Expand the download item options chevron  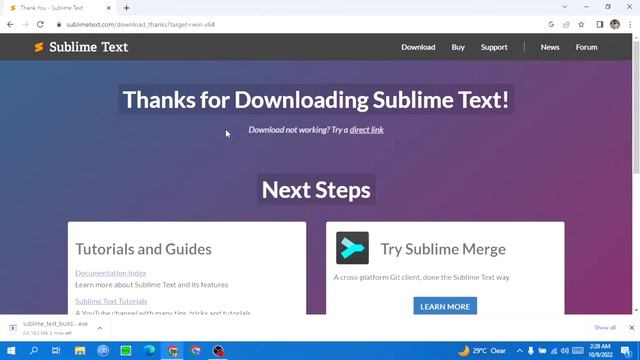[100, 328]
